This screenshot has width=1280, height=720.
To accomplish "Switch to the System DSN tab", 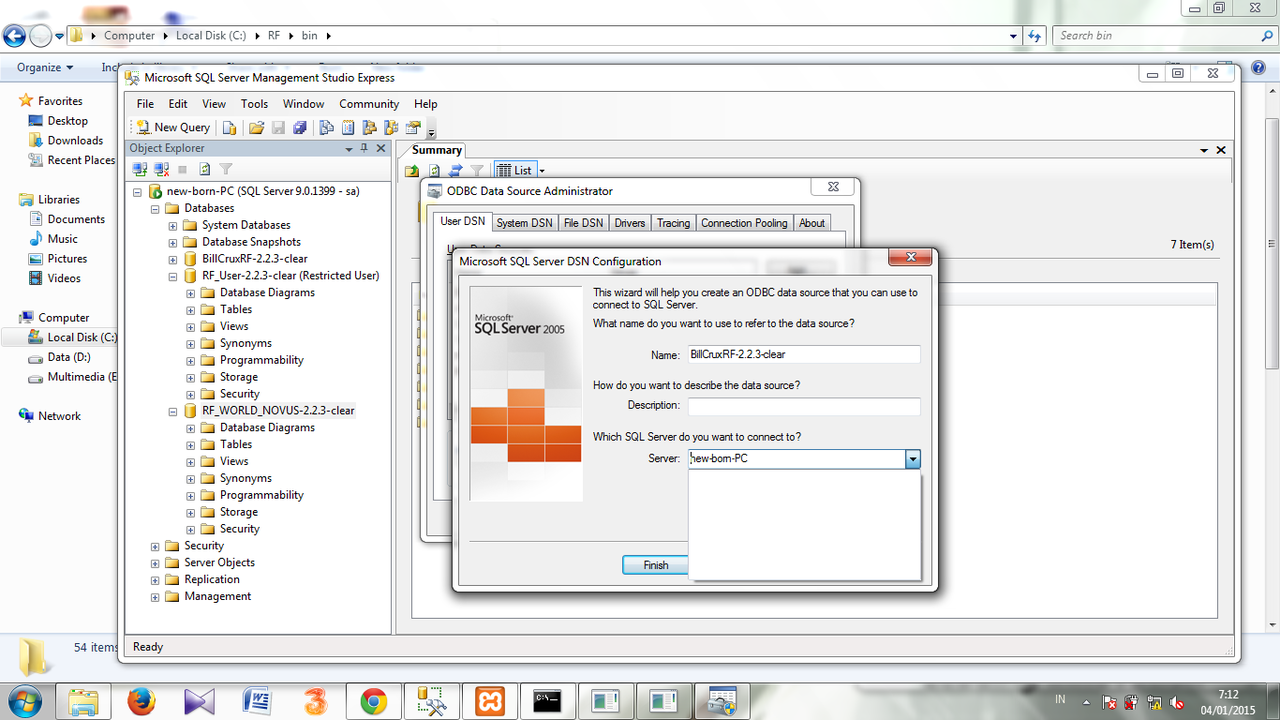I will click(x=524, y=223).
